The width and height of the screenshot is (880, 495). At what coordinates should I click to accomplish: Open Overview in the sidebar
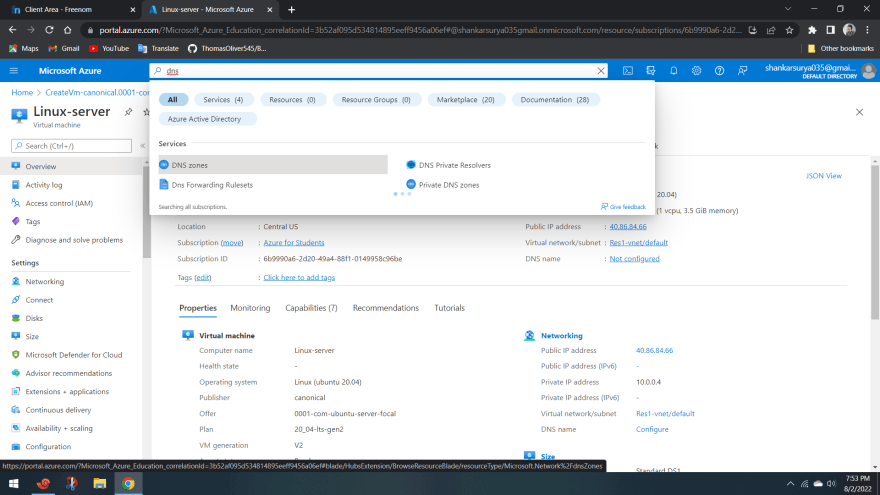40,167
